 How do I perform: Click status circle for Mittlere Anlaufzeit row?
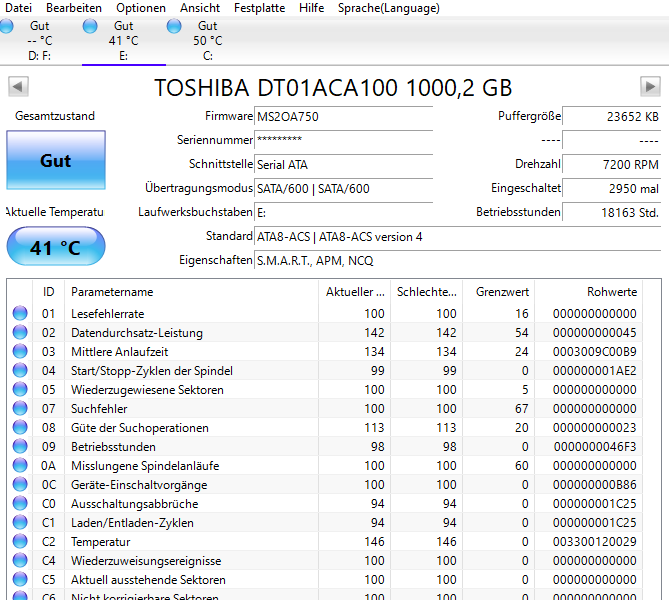(20, 351)
